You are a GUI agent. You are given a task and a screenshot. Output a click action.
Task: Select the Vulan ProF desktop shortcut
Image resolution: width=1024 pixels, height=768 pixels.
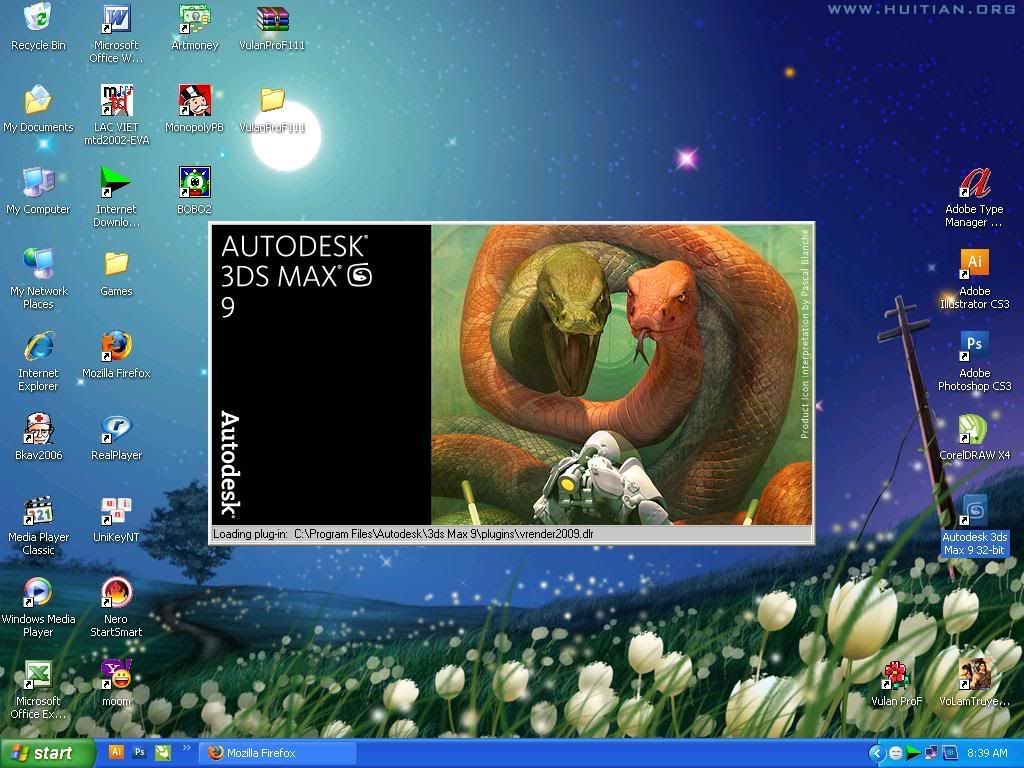(897, 683)
